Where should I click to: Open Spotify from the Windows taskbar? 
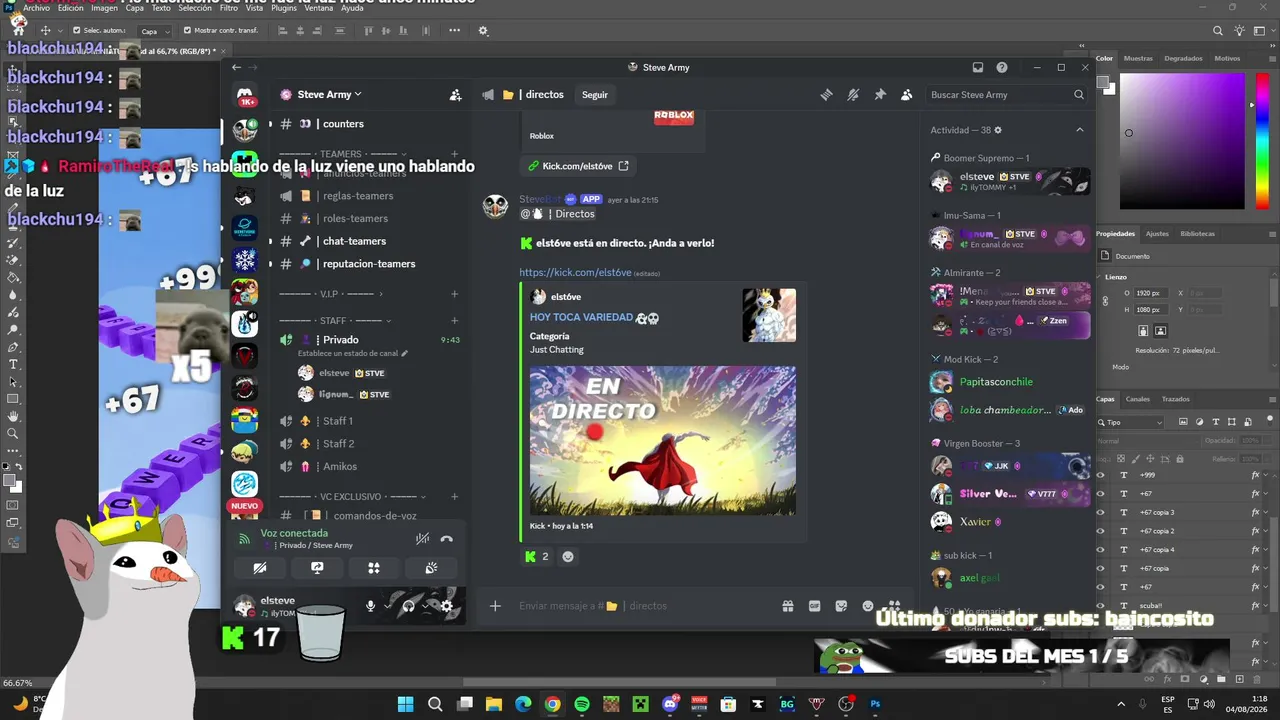tap(582, 704)
